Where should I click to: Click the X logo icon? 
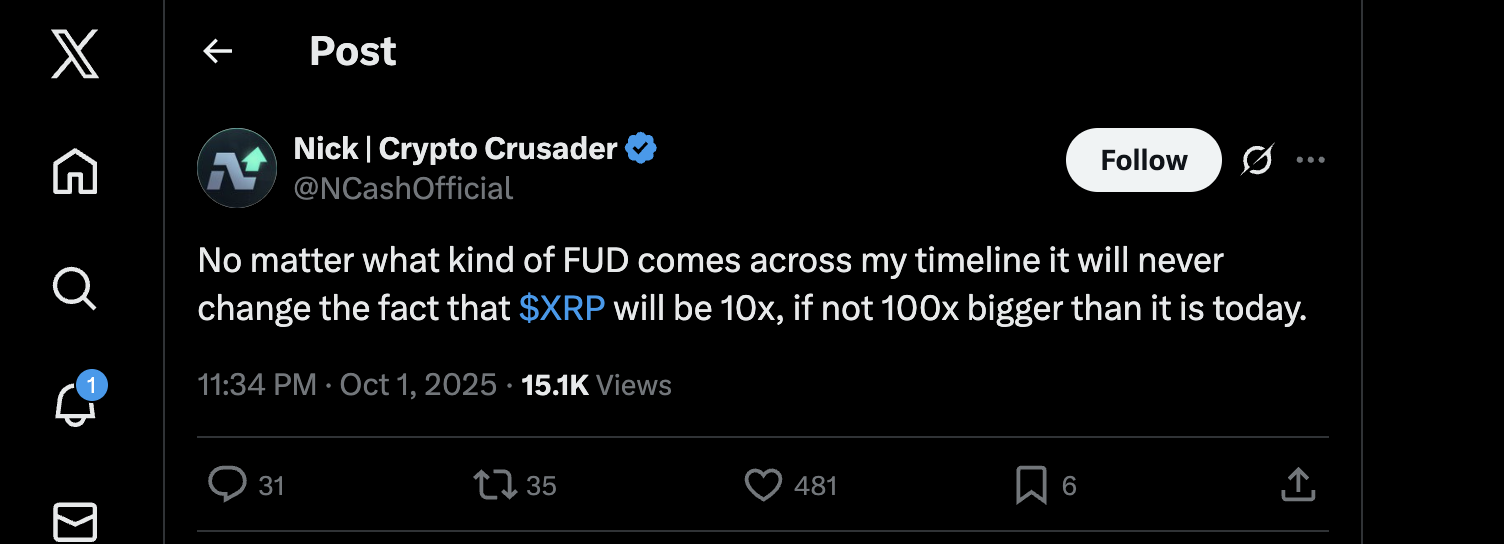(75, 53)
